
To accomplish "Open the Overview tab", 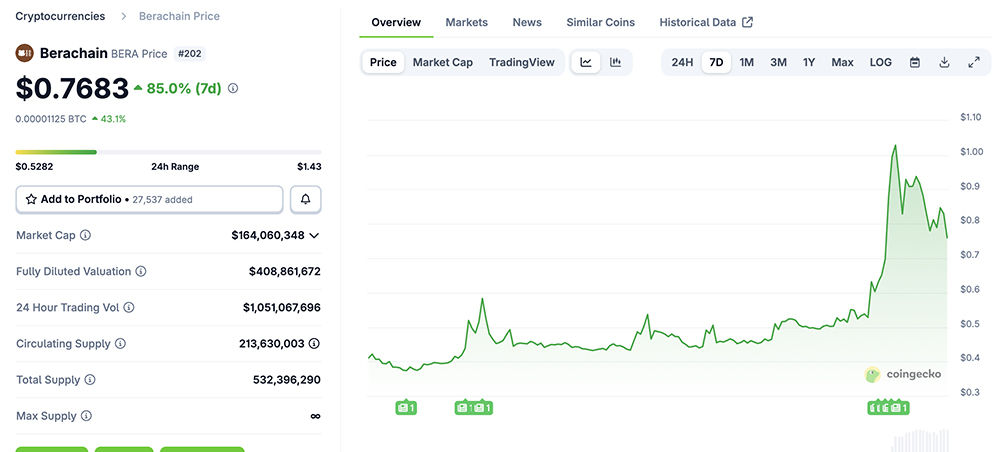I will tap(396, 22).
